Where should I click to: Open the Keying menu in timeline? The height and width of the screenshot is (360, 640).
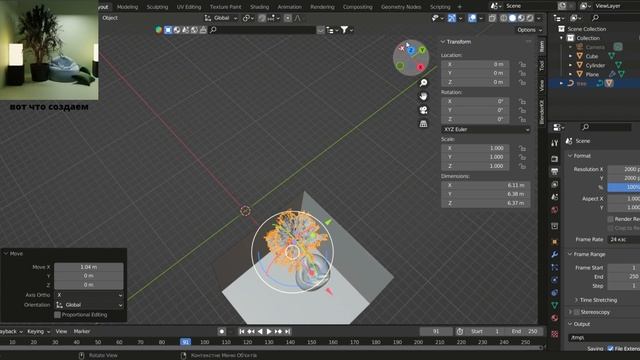[38, 331]
